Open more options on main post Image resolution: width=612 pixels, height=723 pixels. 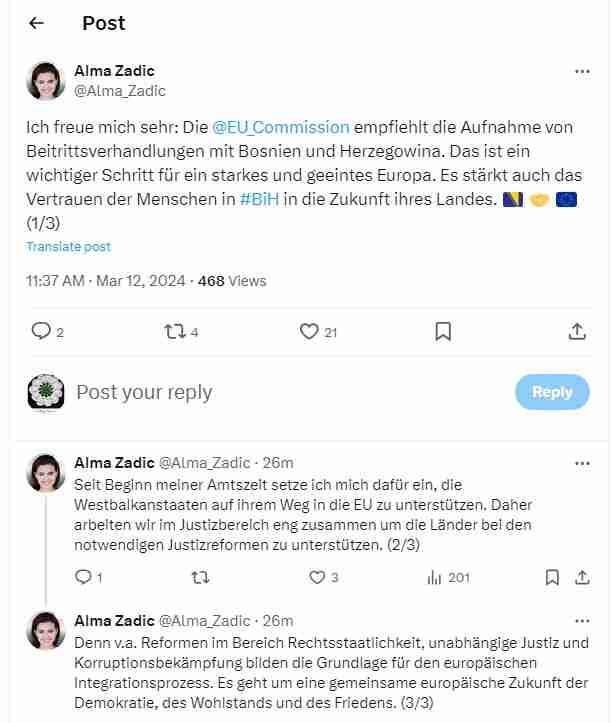[582, 71]
